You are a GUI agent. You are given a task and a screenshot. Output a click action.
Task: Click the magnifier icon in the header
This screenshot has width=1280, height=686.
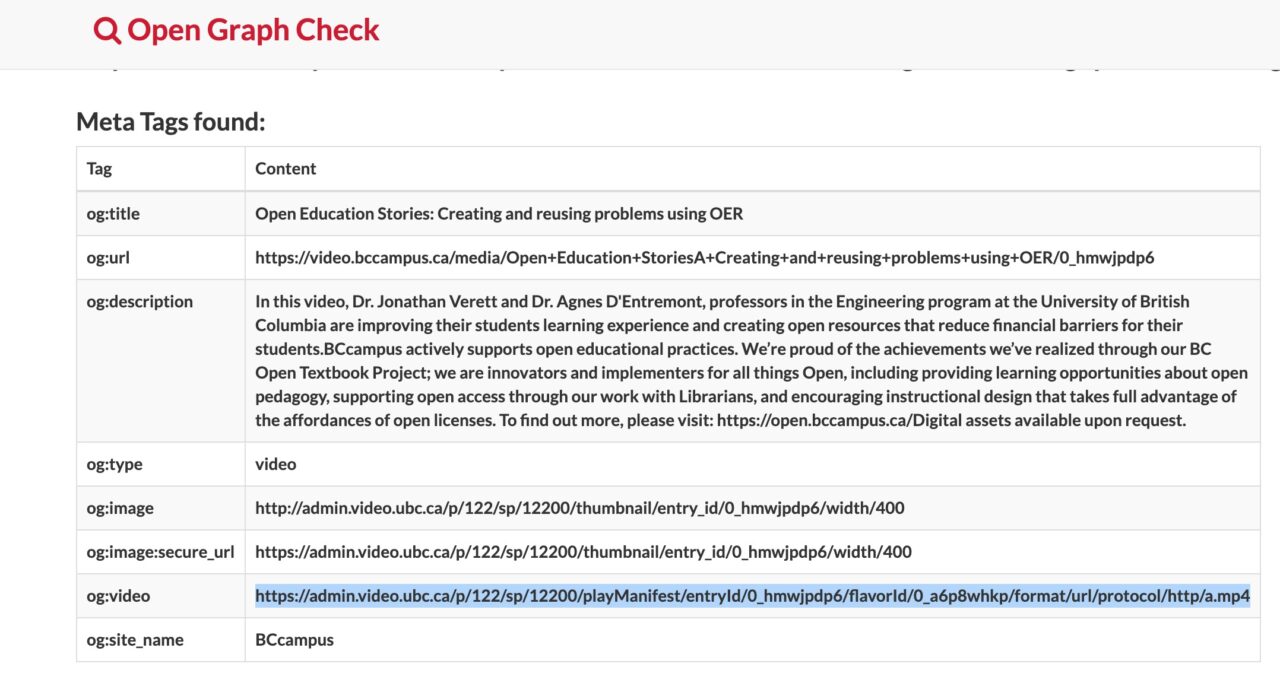(x=107, y=30)
